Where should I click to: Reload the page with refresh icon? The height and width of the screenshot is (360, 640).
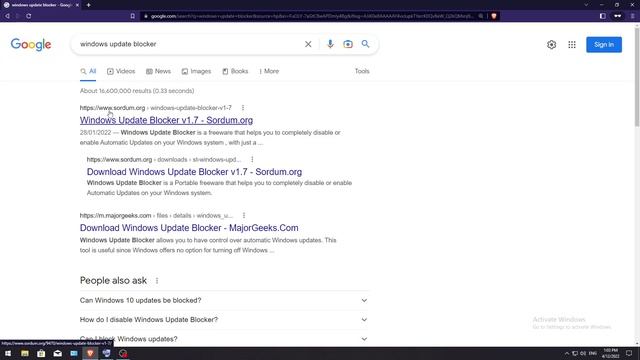(29, 16)
